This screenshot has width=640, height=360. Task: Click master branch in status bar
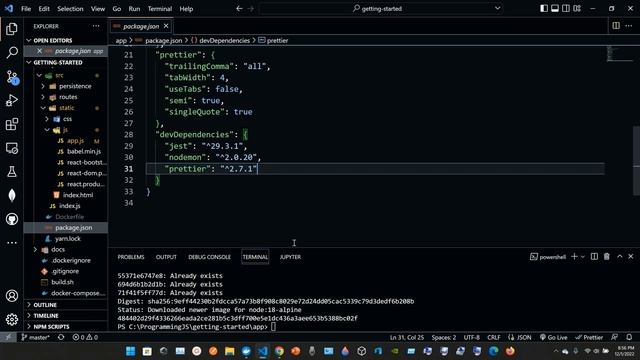(x=35, y=337)
